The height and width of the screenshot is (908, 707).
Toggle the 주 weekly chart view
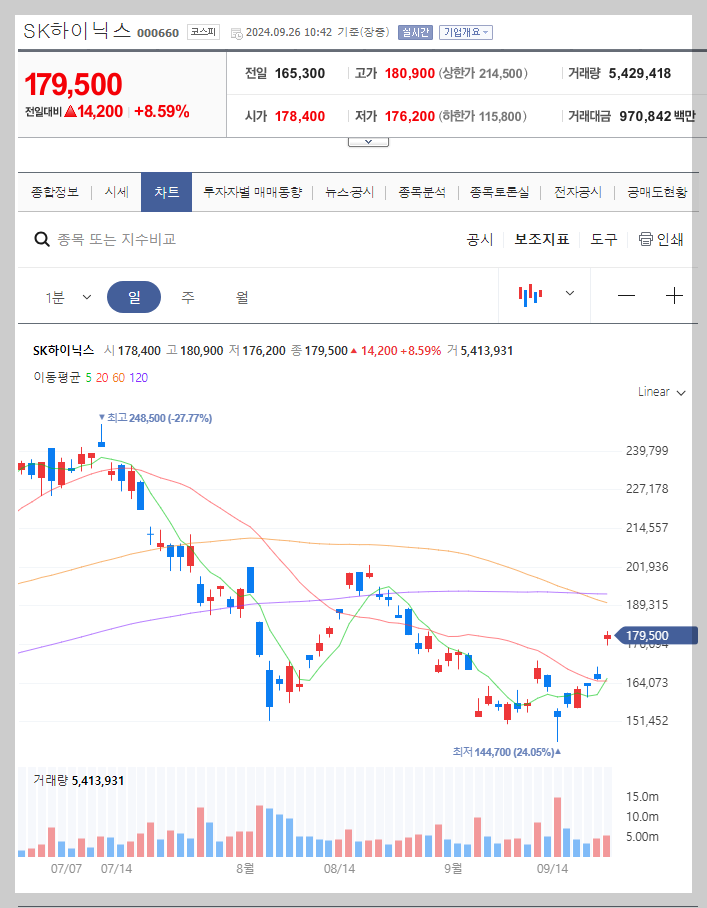pos(189,296)
